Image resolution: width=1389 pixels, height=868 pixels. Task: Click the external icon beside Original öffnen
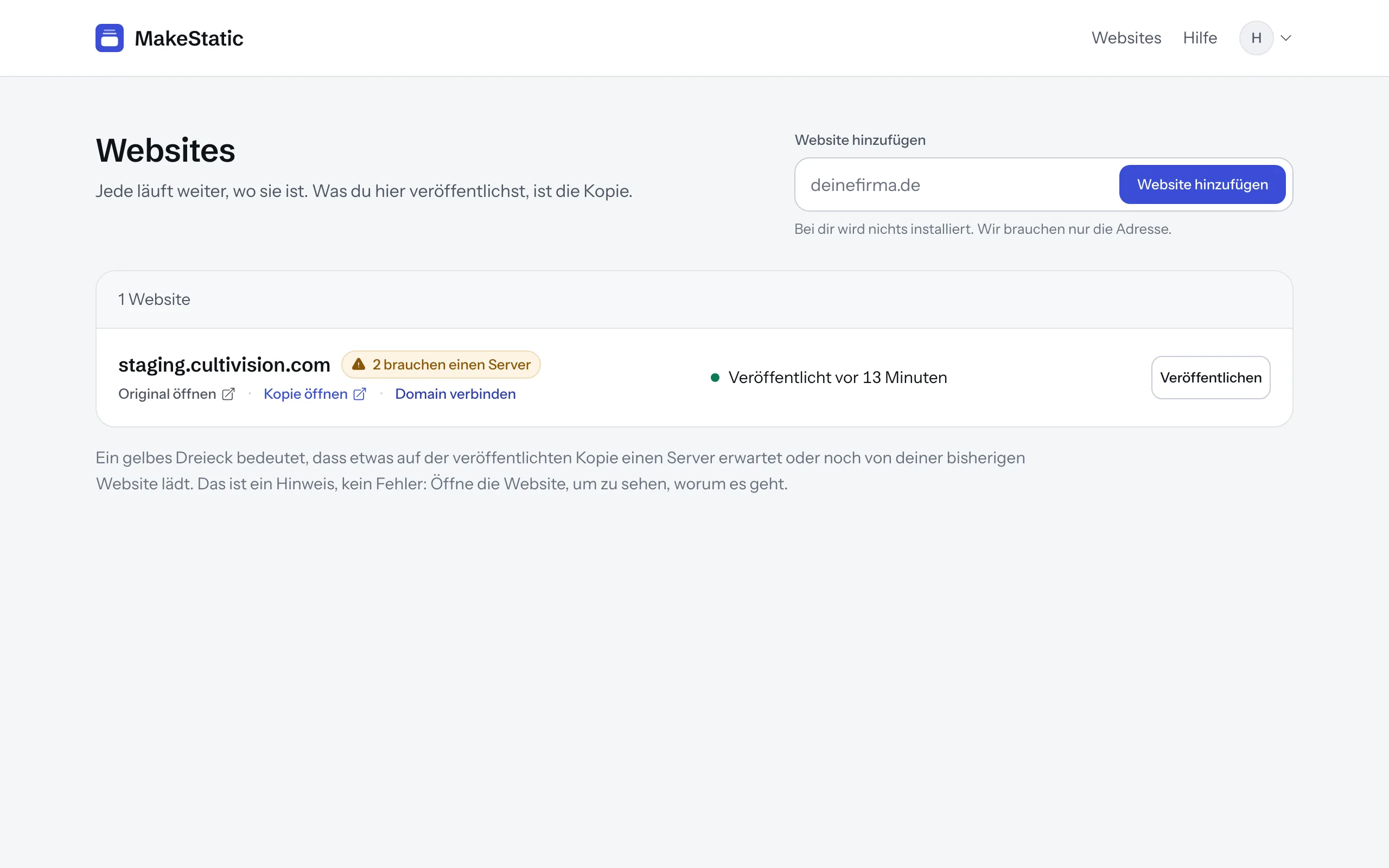click(x=228, y=394)
